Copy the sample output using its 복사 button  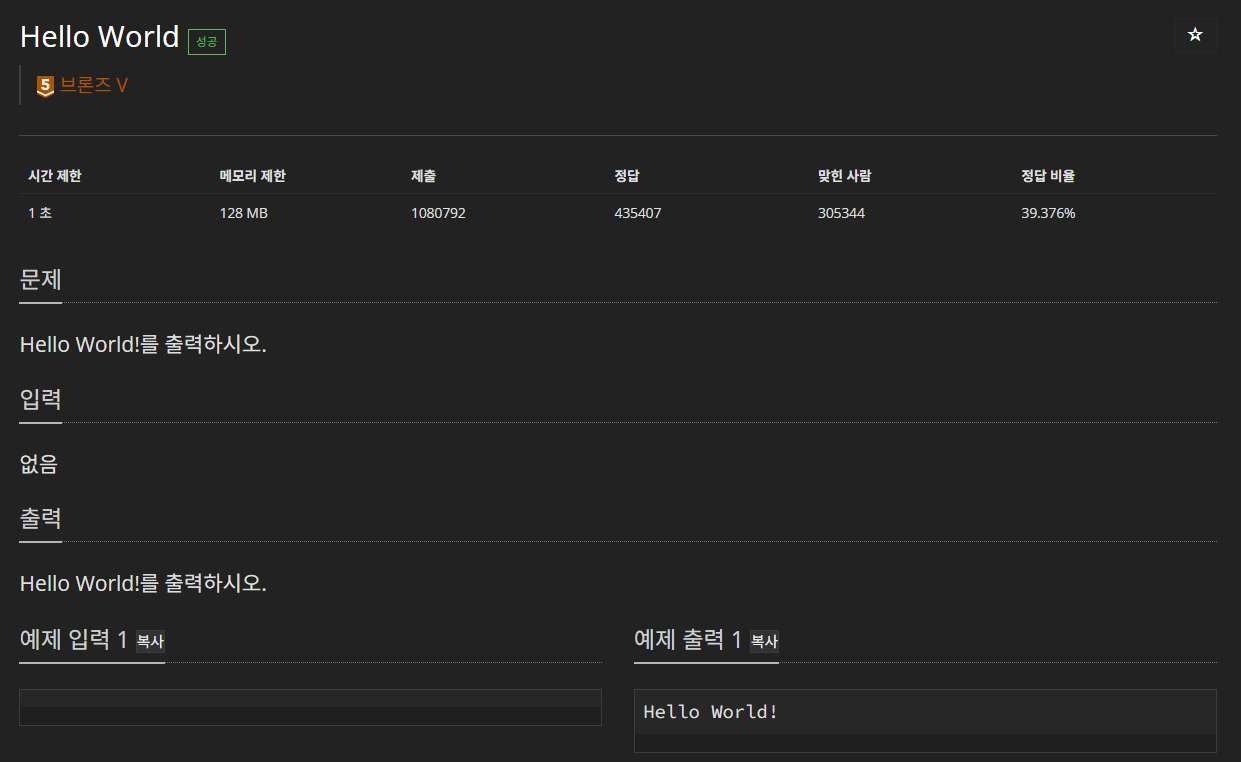coord(764,642)
